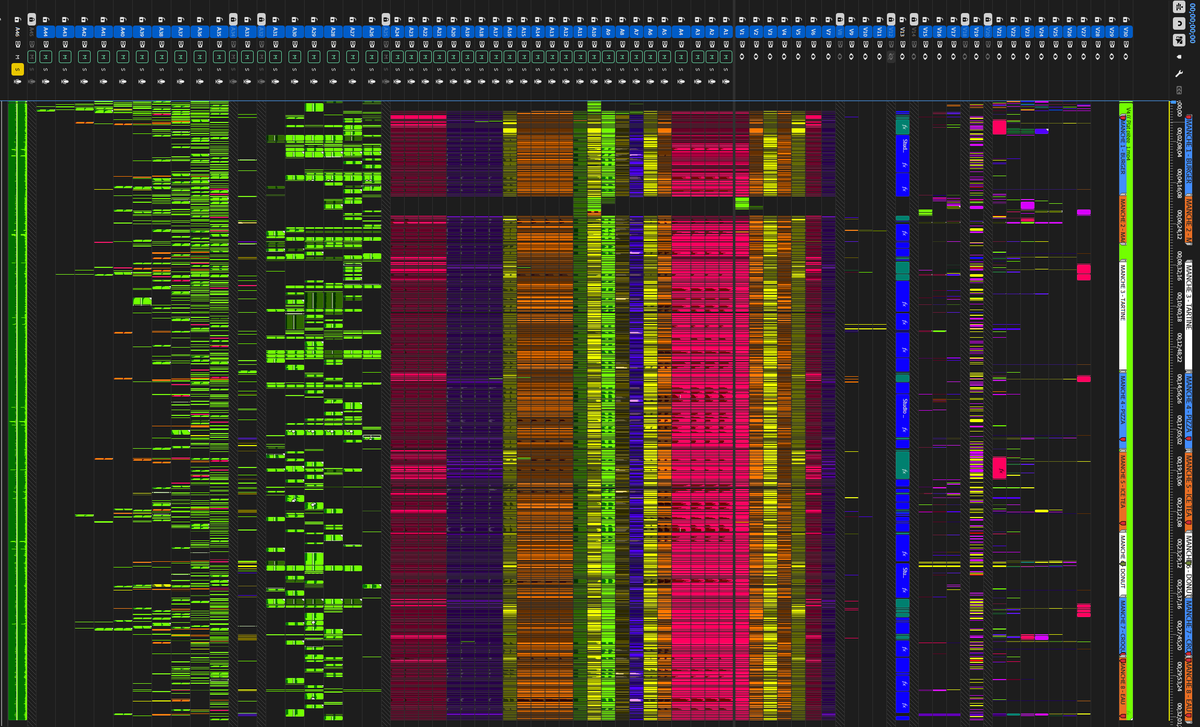Unlock track A25 via its lock icon
Screen dimensions: 1200x727
(x=386, y=19)
